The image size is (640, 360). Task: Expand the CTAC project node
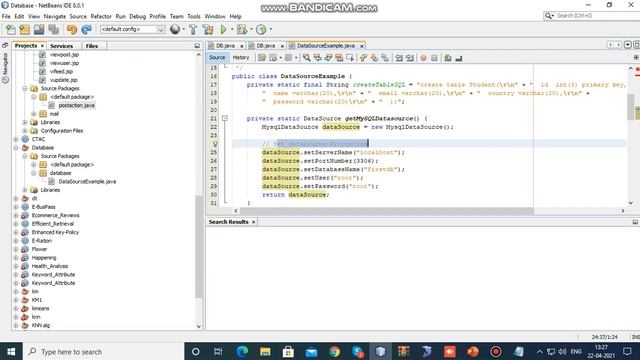(x=16, y=139)
